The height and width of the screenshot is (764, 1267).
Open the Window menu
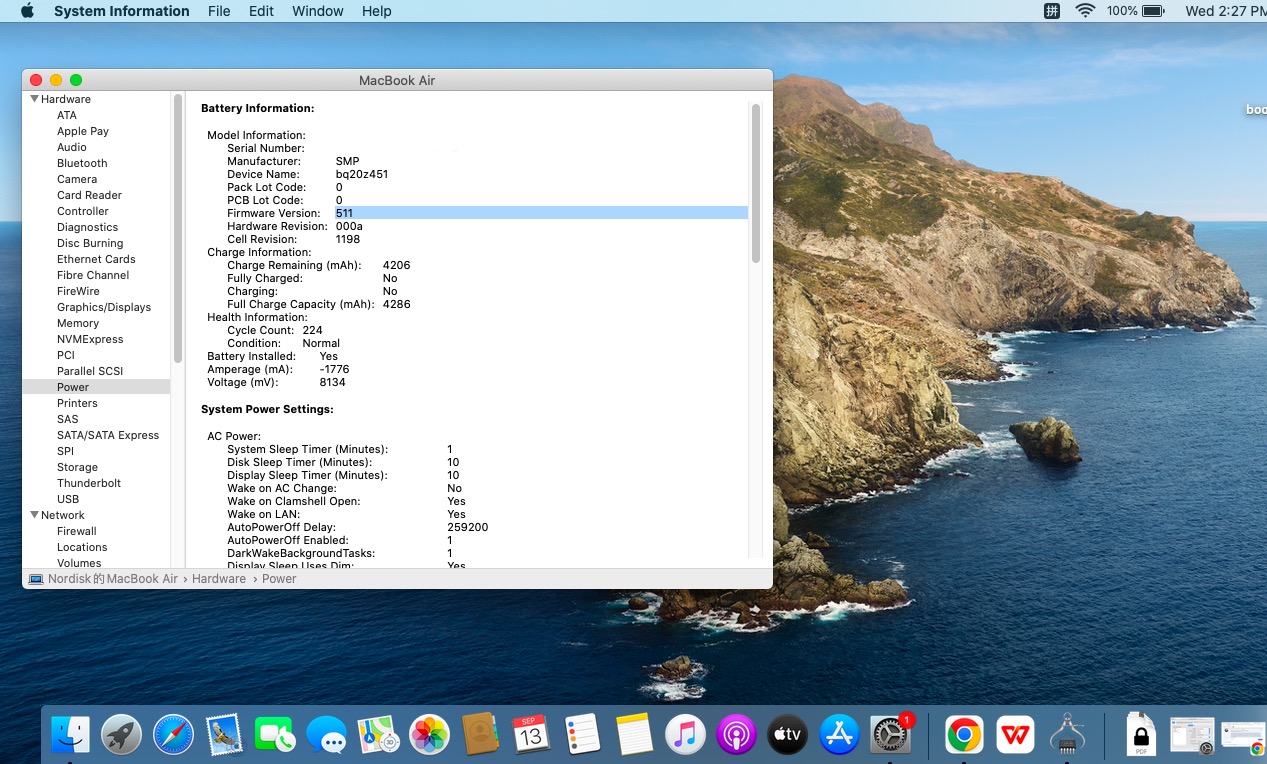coord(317,11)
